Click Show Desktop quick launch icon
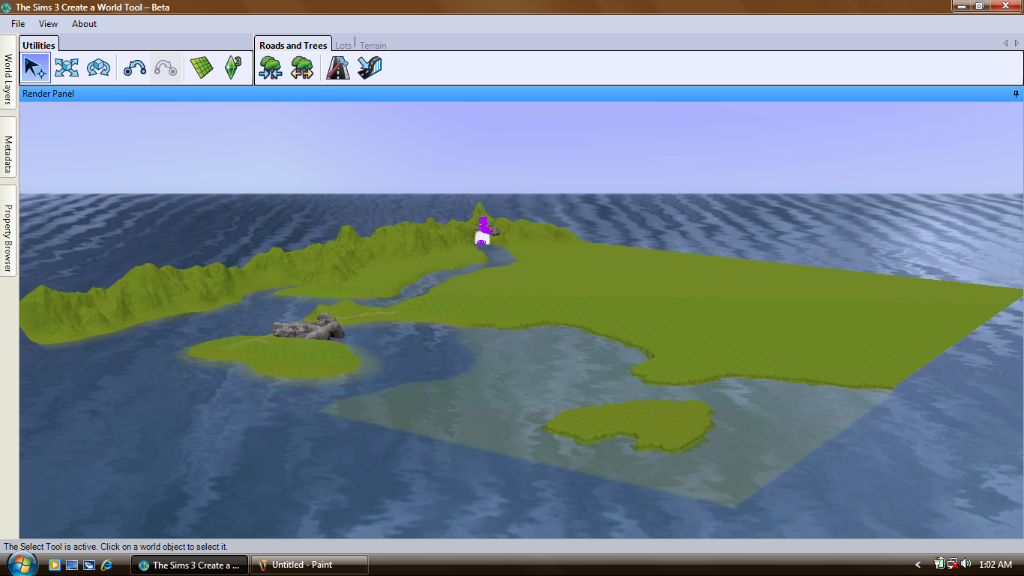Image resolution: width=1024 pixels, height=576 pixels. (72, 565)
